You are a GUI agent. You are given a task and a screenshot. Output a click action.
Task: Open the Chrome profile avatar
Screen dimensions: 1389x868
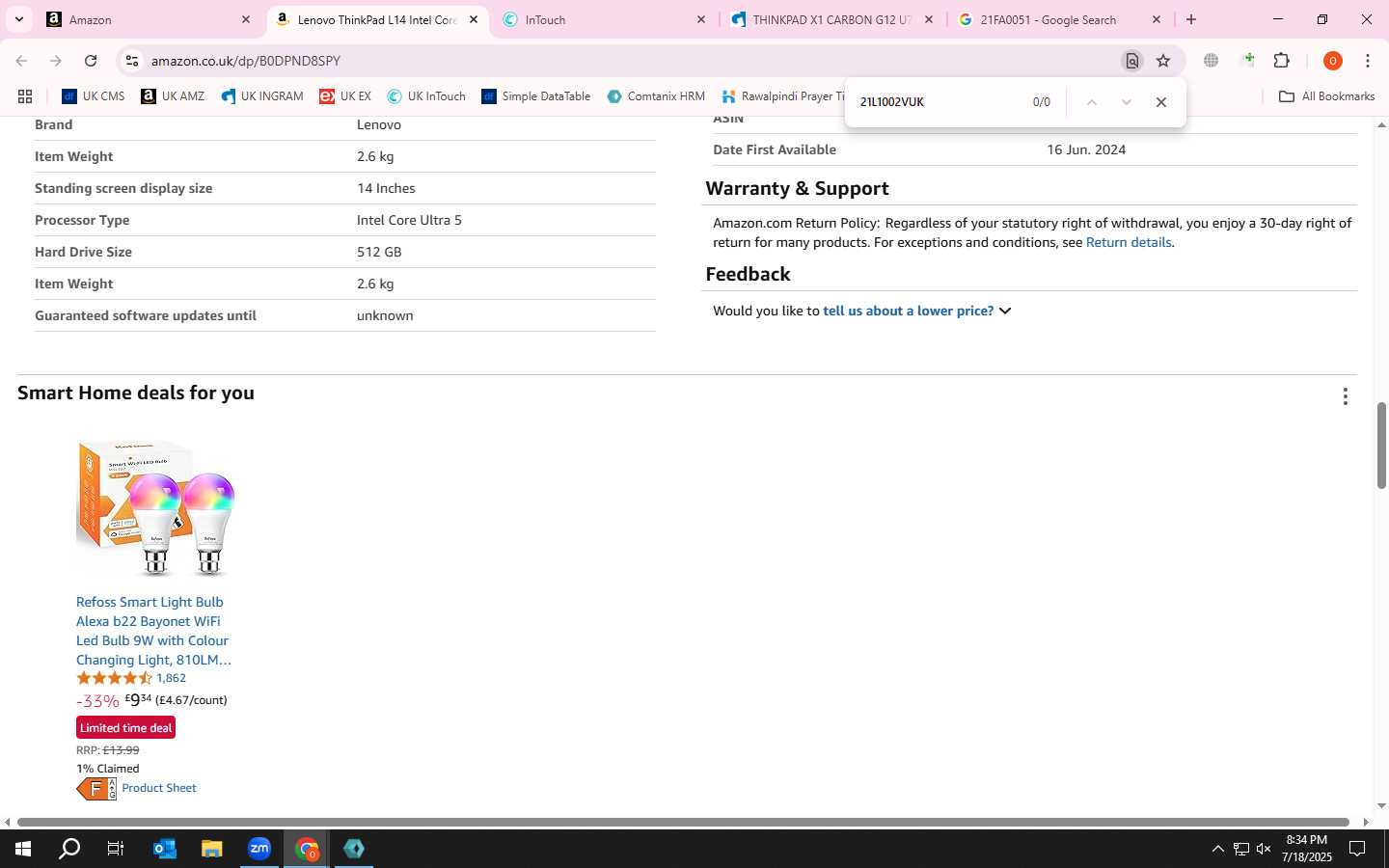point(1333,61)
